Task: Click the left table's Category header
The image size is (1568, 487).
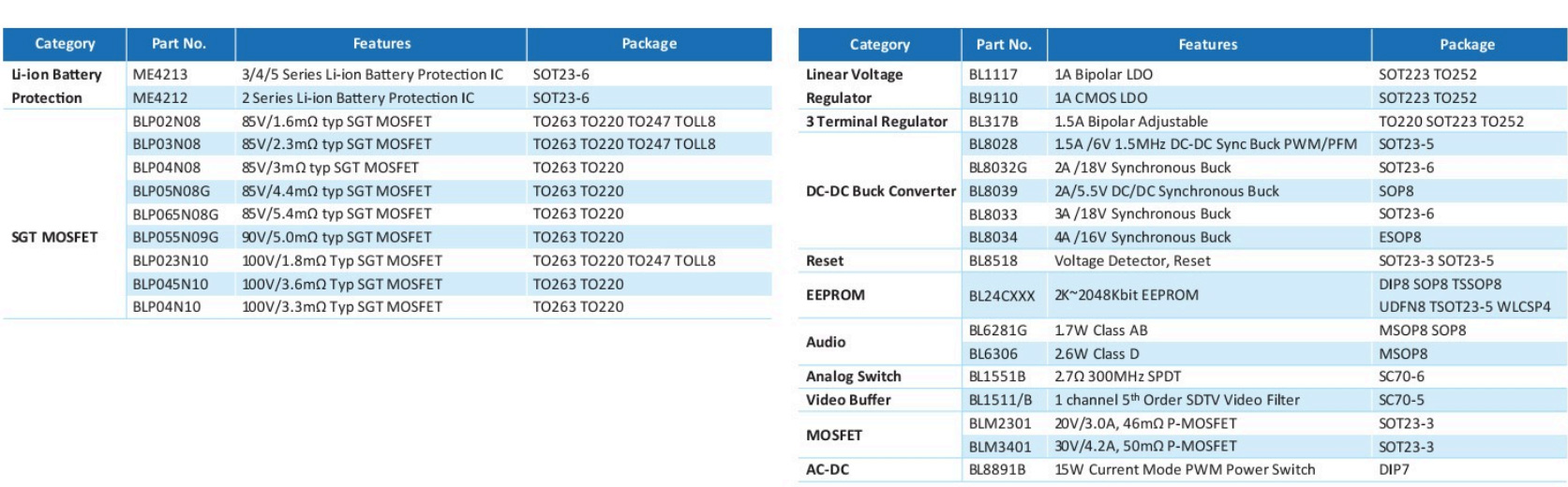Action: point(65,43)
